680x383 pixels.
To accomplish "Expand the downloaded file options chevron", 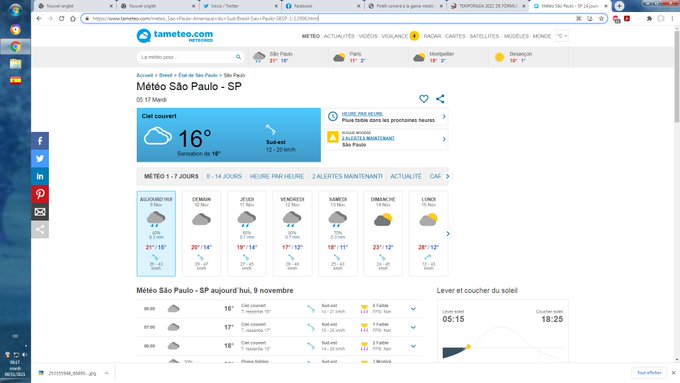I will click(107, 373).
